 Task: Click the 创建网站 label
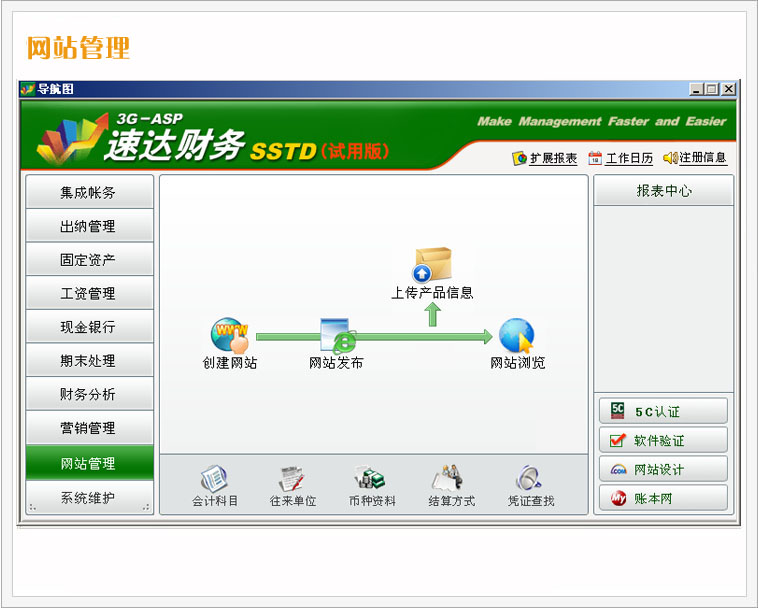[x=230, y=362]
